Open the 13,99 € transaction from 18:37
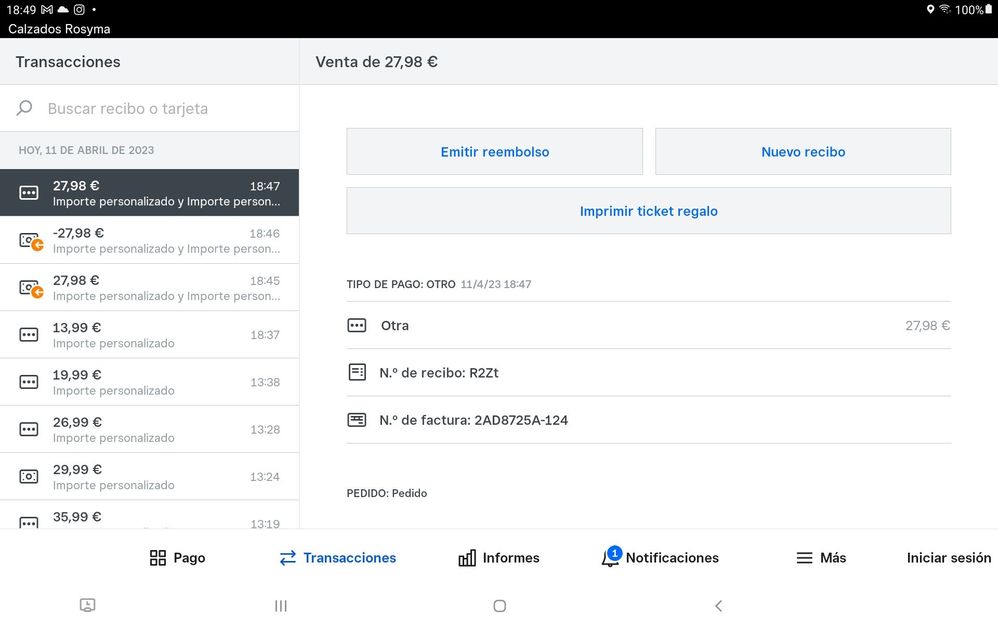The height and width of the screenshot is (624, 998). point(150,335)
